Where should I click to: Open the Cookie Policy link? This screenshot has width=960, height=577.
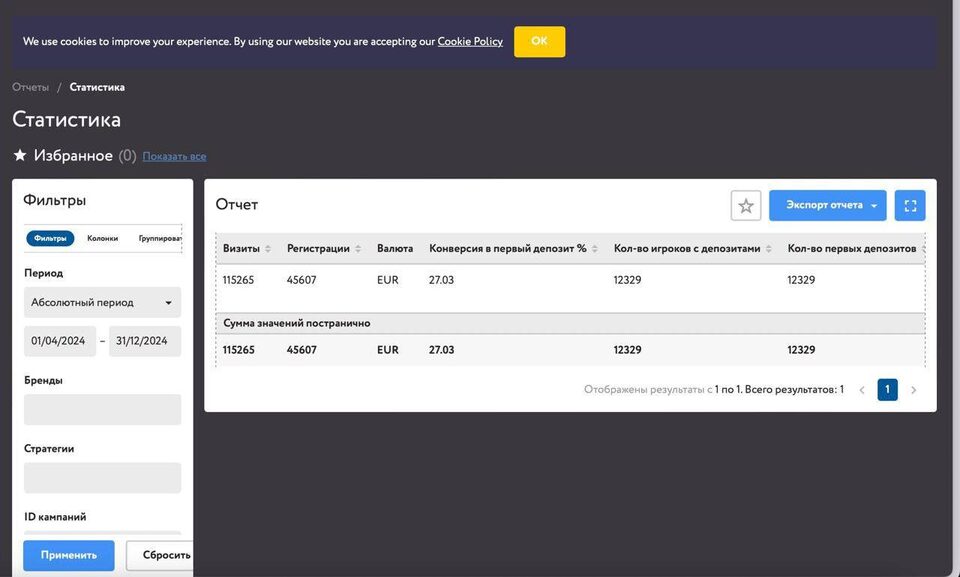click(470, 42)
